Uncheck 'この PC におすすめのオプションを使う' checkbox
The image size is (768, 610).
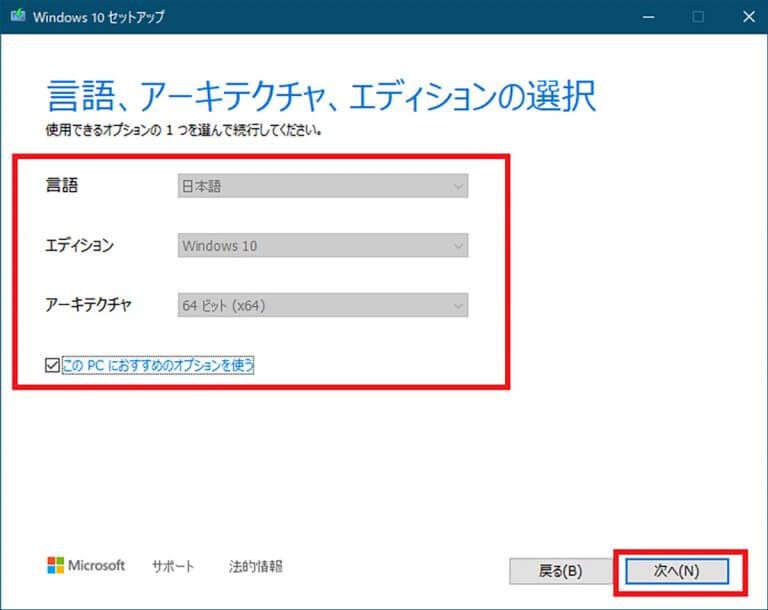(52, 365)
